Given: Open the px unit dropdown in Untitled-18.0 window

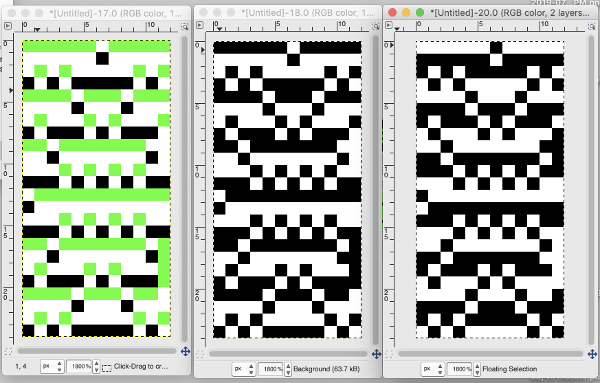Looking at the screenshot, I should 244,369.
